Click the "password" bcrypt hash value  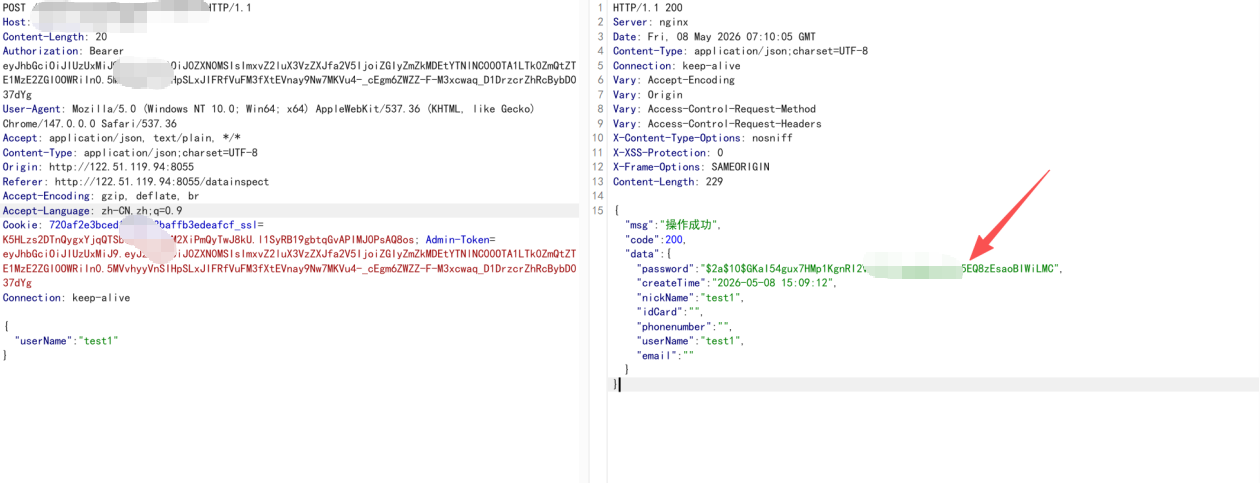click(x=879, y=269)
